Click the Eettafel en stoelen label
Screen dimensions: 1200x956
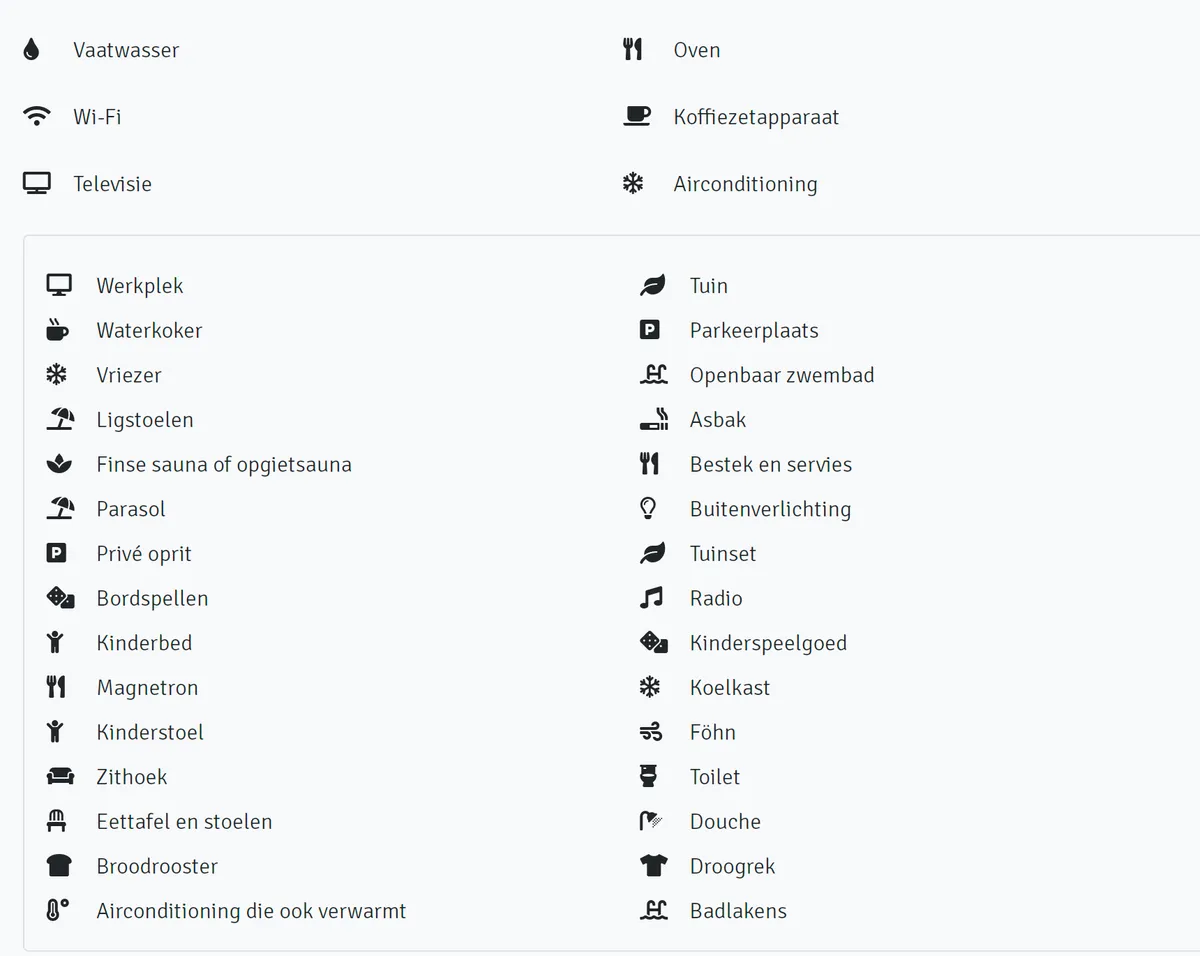184,822
